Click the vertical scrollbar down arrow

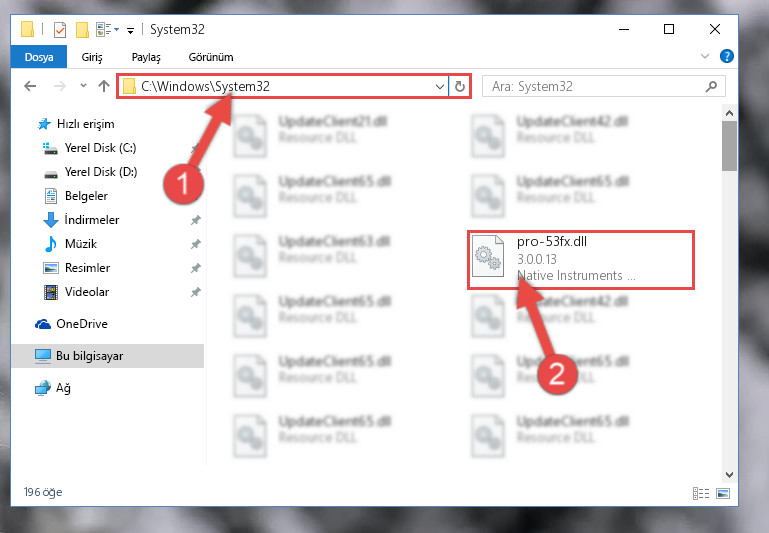[729, 475]
